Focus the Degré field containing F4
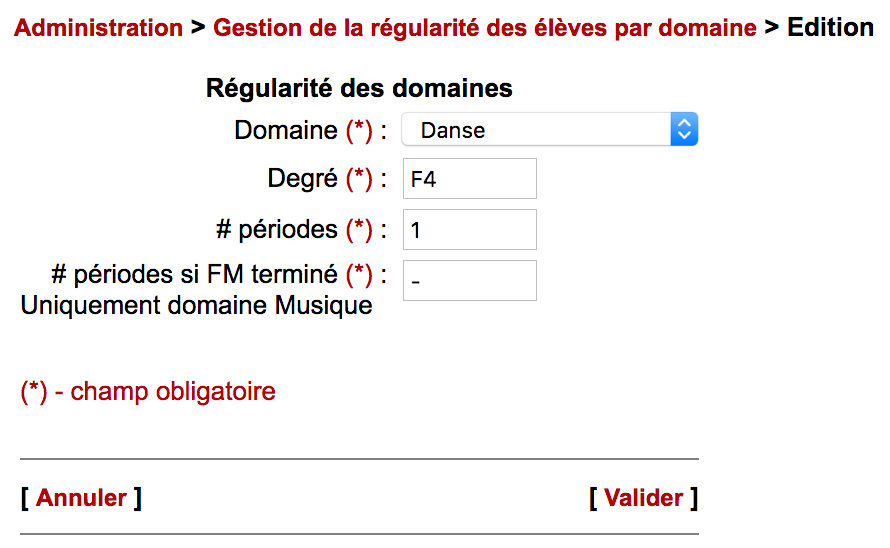The image size is (890, 548). point(469,179)
